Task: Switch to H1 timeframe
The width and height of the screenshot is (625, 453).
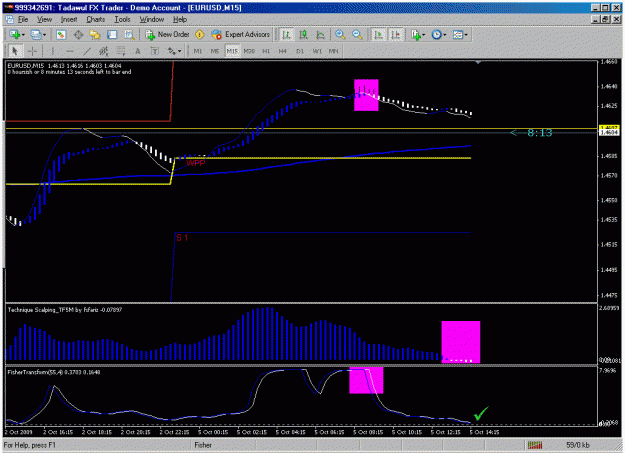Action: pyautogui.click(x=266, y=51)
